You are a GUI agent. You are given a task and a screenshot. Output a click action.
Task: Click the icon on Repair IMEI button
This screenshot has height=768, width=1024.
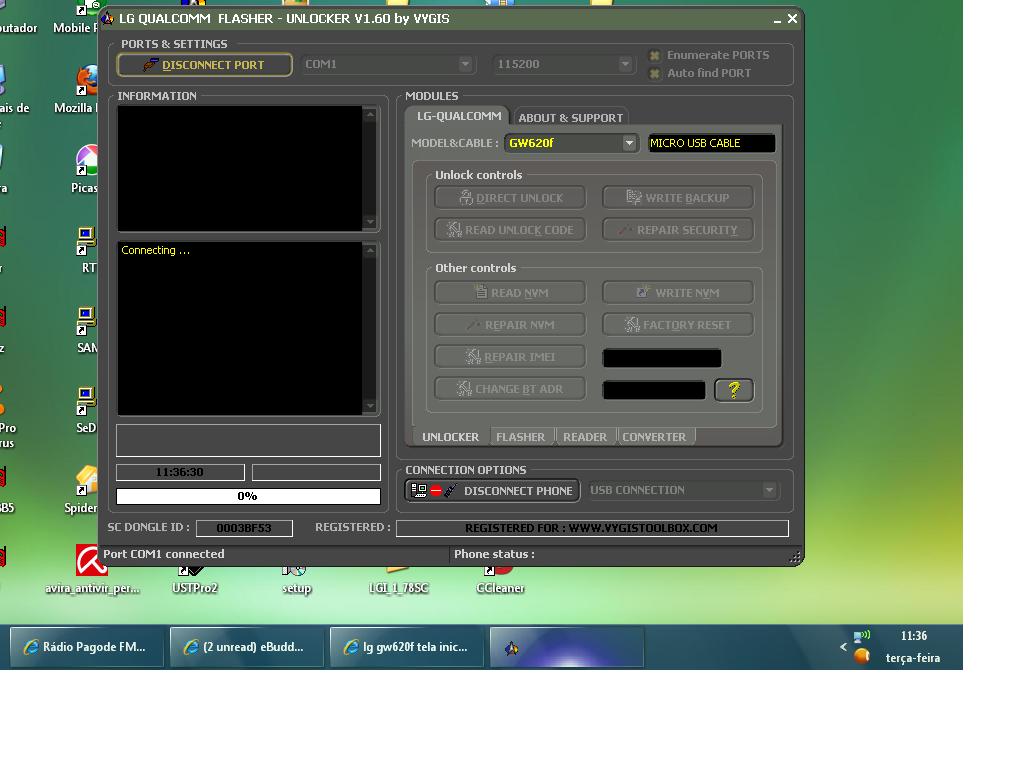[473, 356]
